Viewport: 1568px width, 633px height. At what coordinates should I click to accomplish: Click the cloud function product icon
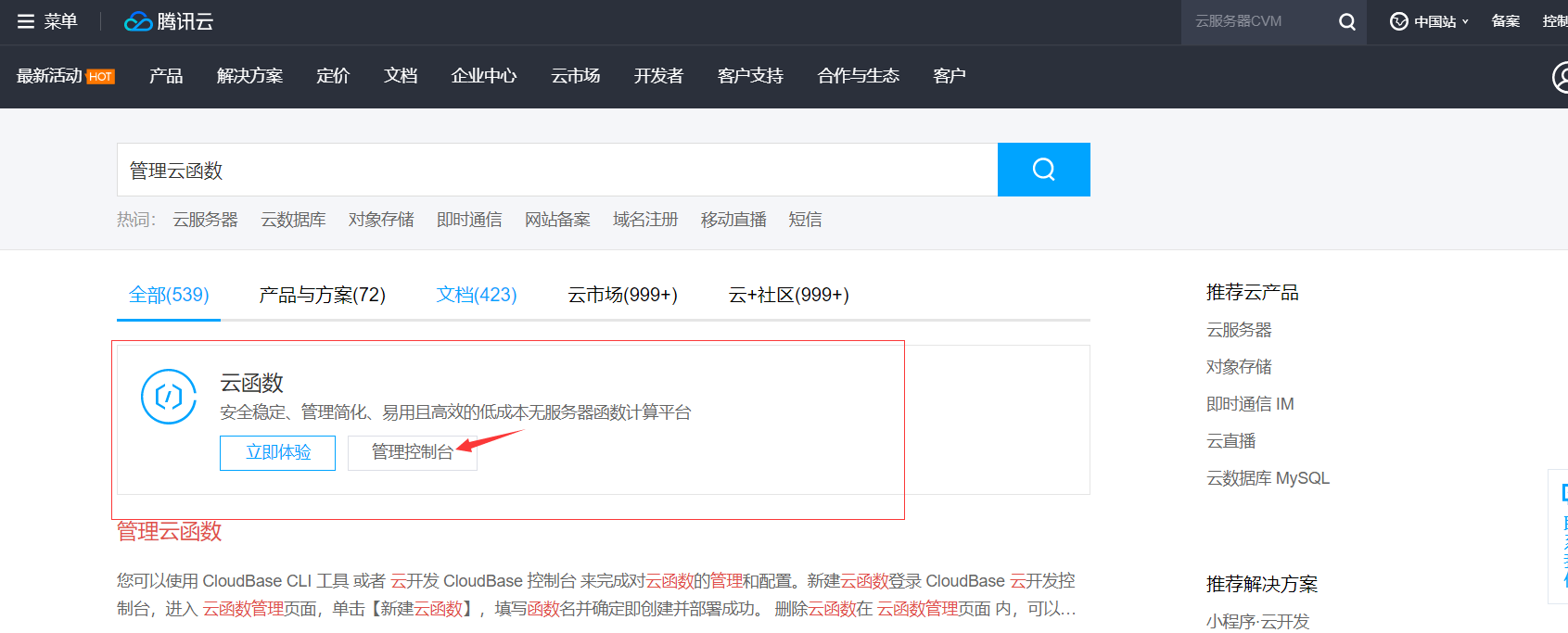(169, 397)
